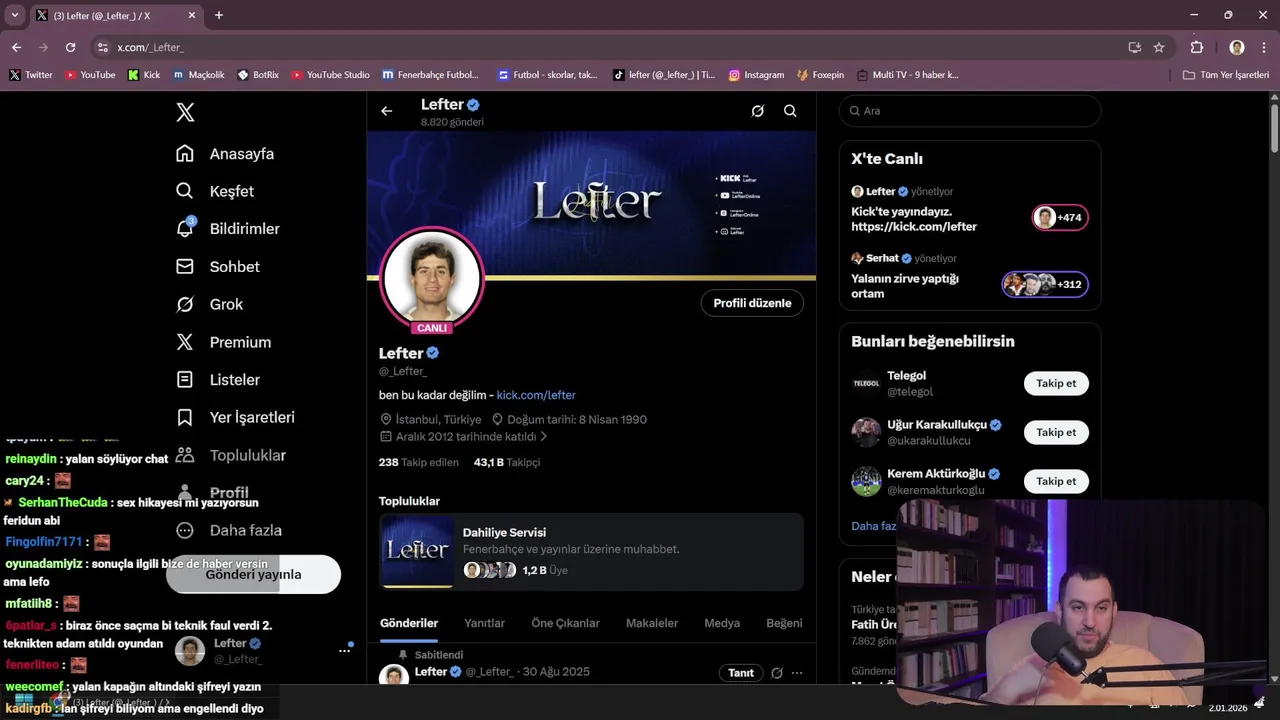The height and width of the screenshot is (720, 1280).
Task: Expand the Aralık 2012 join date chevron
Action: click(x=544, y=437)
